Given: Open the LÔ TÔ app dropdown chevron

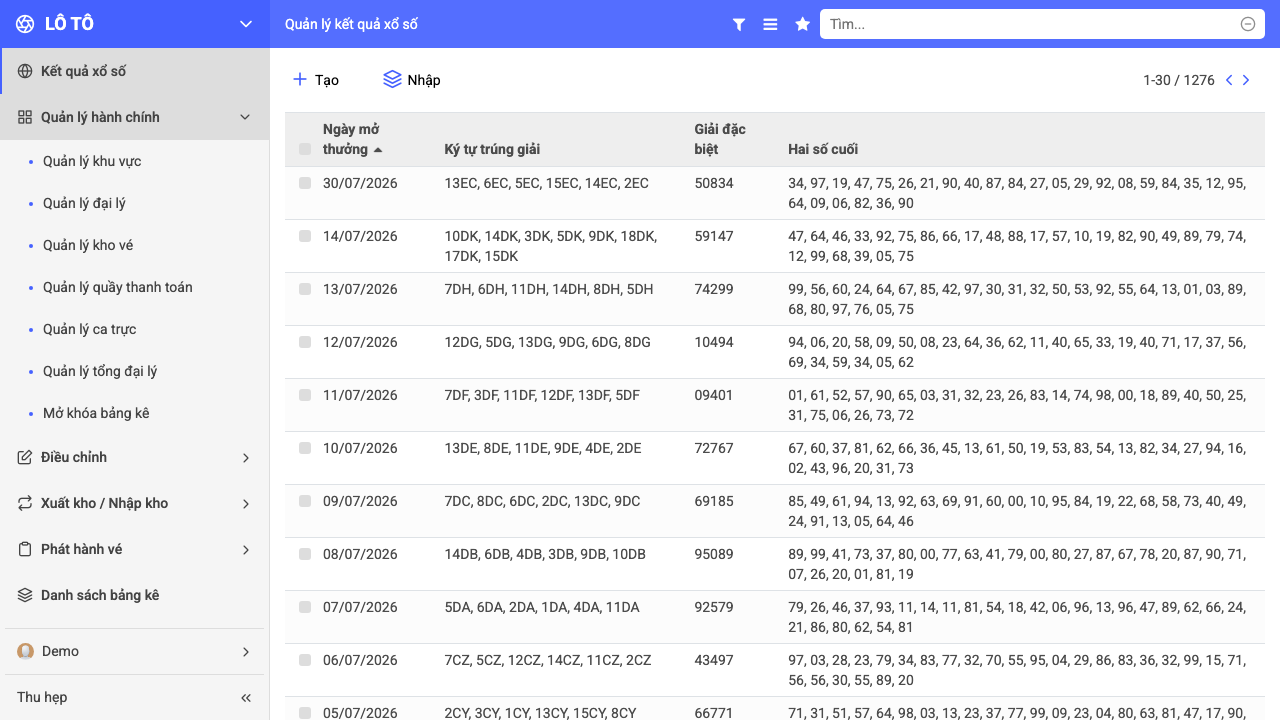Looking at the screenshot, I should tap(246, 24).
